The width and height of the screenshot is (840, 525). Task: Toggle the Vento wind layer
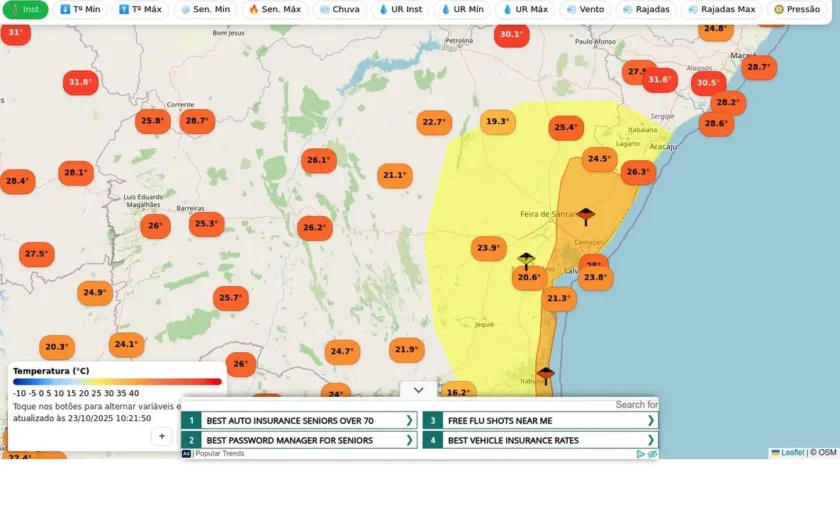coord(585,9)
